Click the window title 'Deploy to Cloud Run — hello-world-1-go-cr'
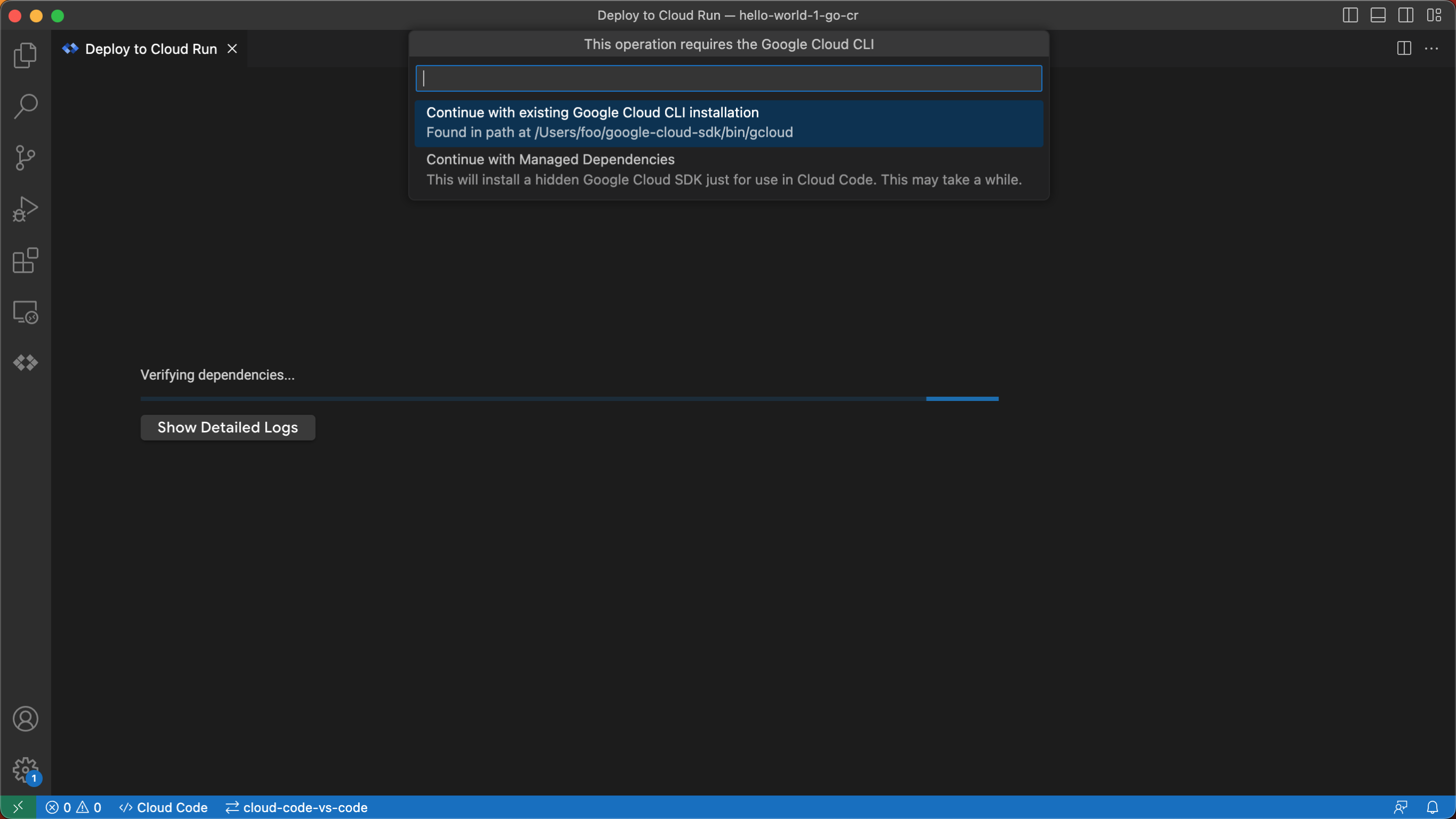The image size is (1456, 819). click(x=728, y=15)
